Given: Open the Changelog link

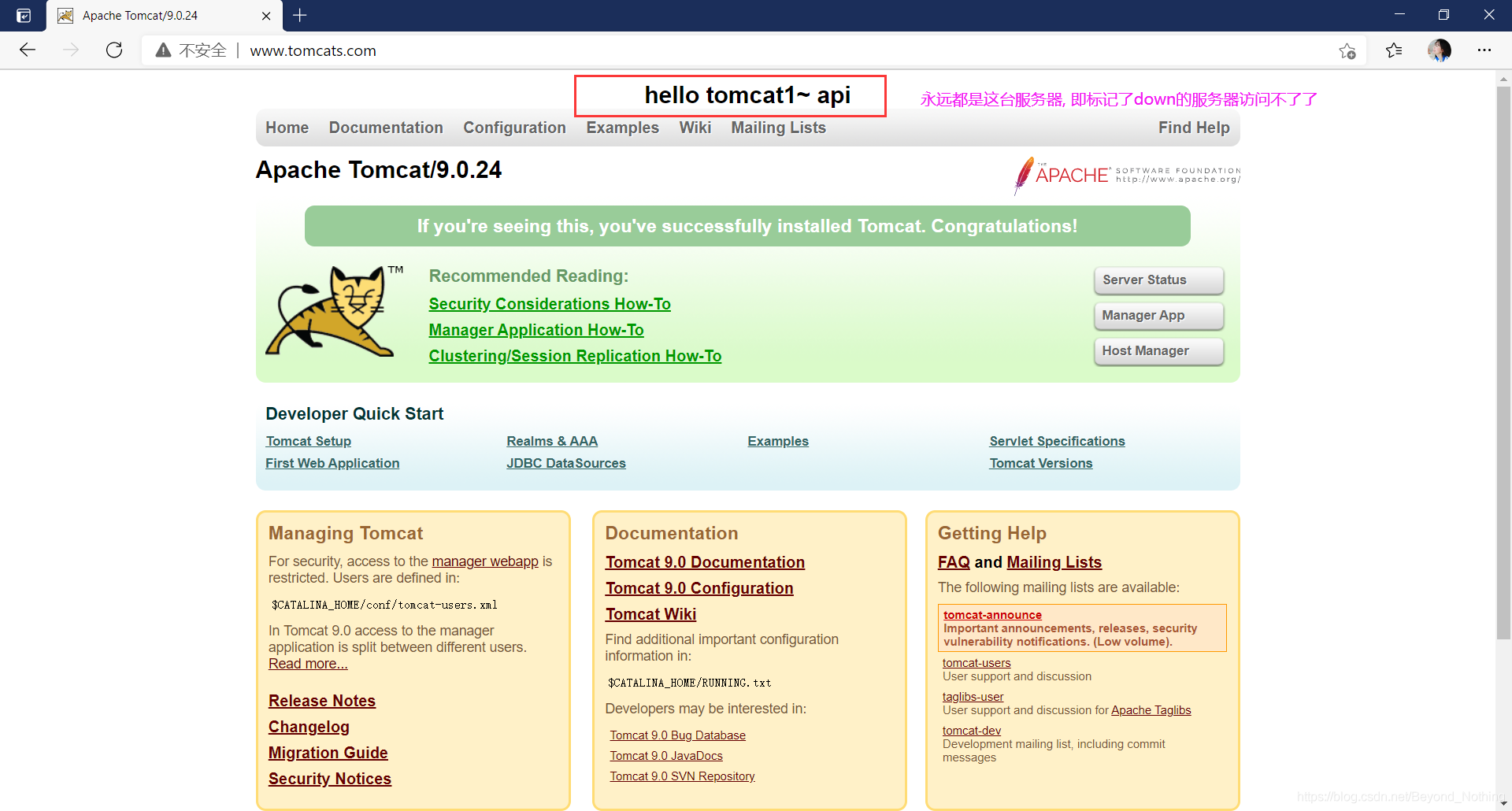Looking at the screenshot, I should pos(309,727).
